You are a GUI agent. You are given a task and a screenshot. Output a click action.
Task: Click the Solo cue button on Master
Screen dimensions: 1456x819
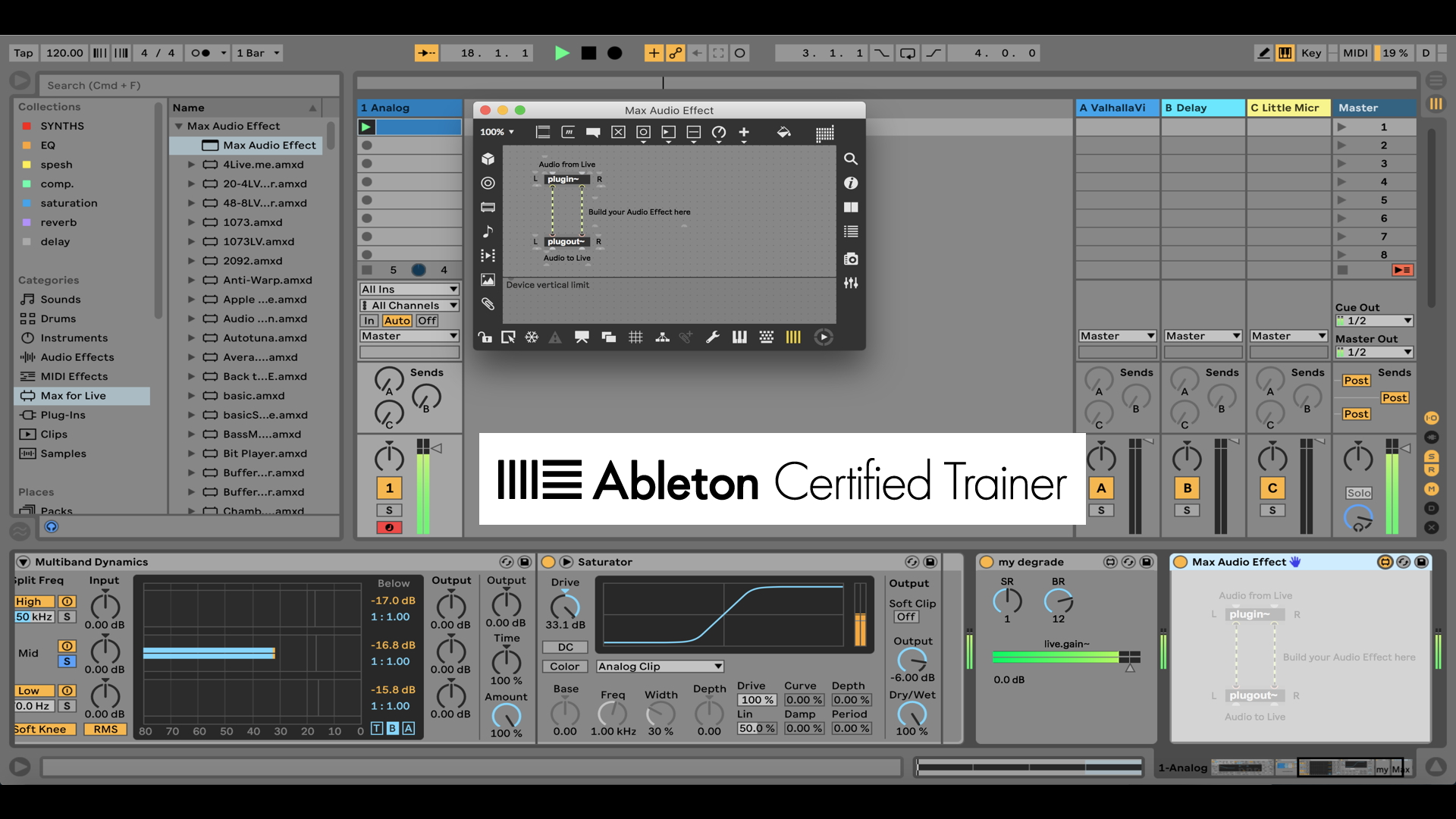tap(1358, 493)
